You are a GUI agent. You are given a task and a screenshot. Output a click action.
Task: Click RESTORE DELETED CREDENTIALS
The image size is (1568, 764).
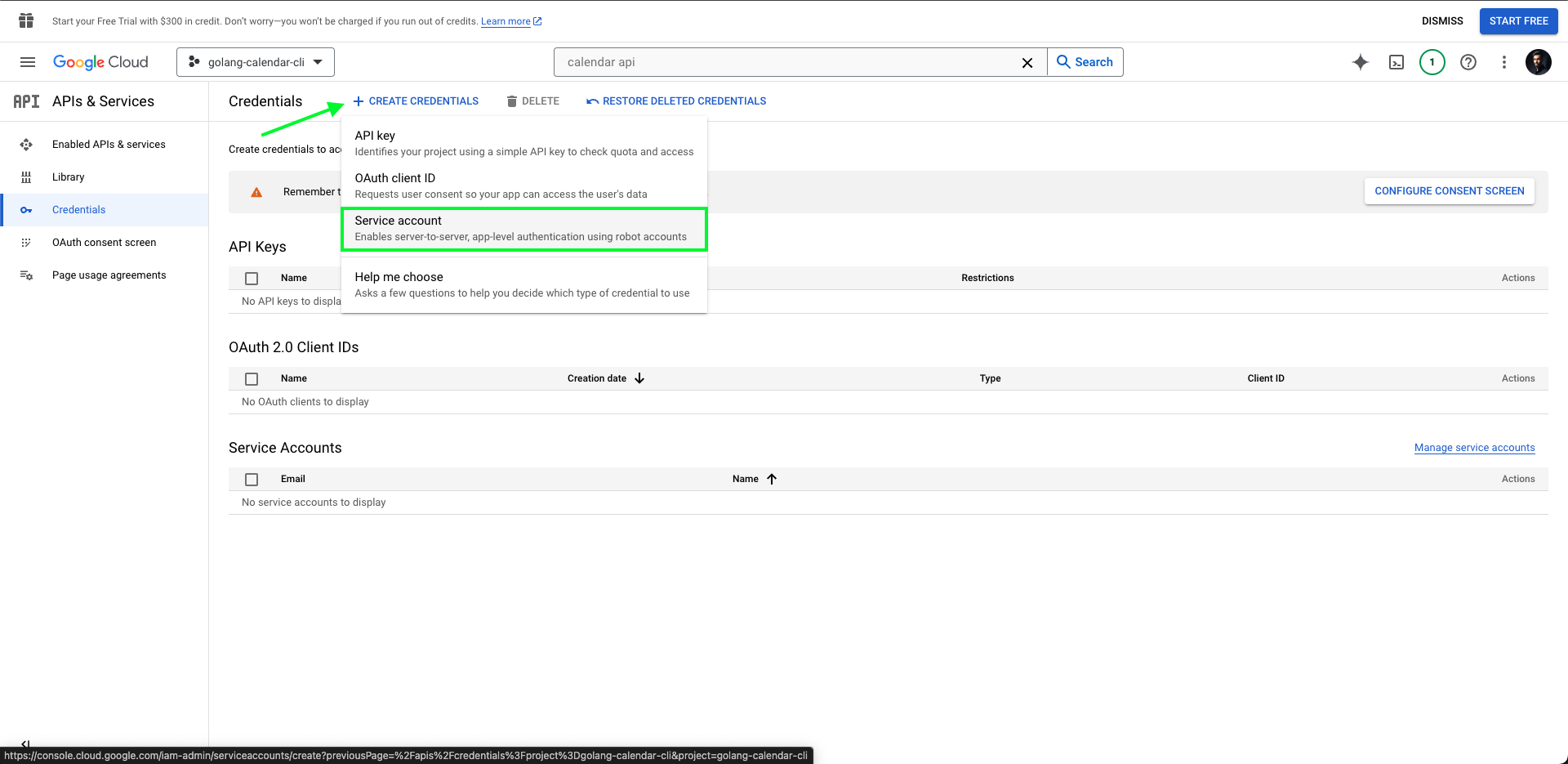click(x=676, y=101)
